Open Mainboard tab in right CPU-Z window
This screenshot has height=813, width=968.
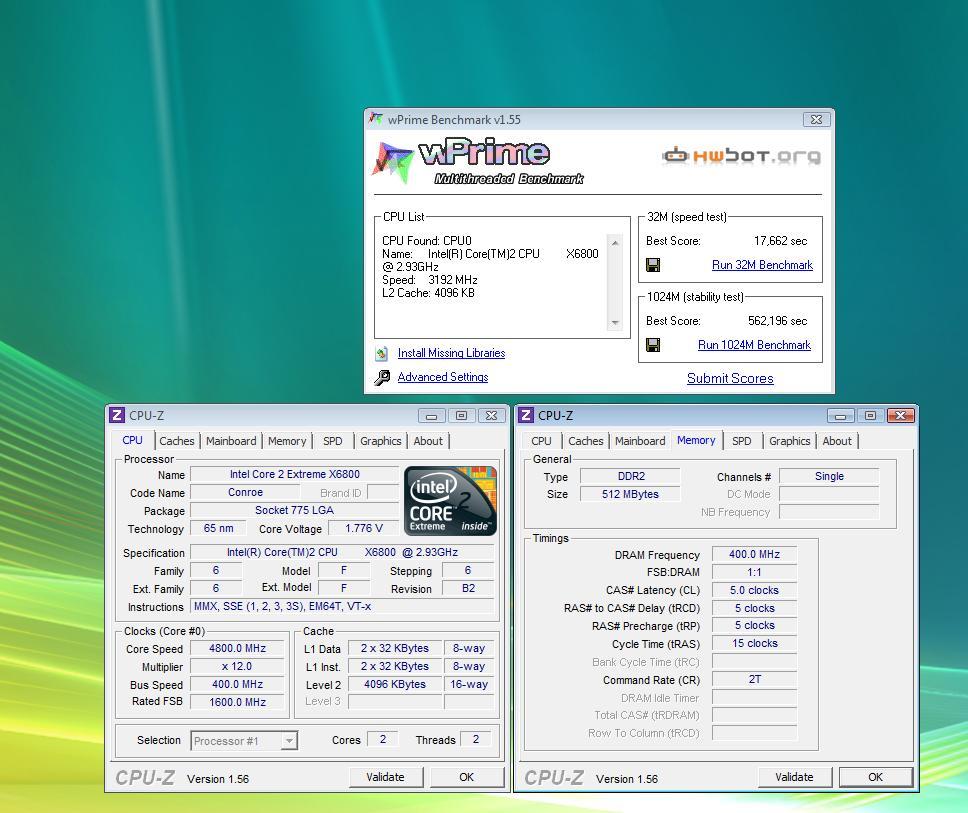point(640,441)
